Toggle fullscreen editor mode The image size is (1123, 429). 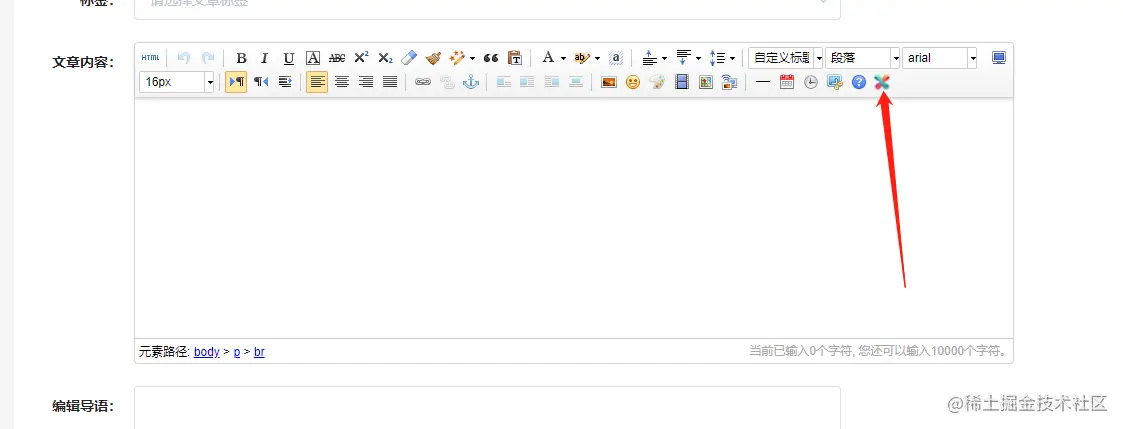click(999, 58)
